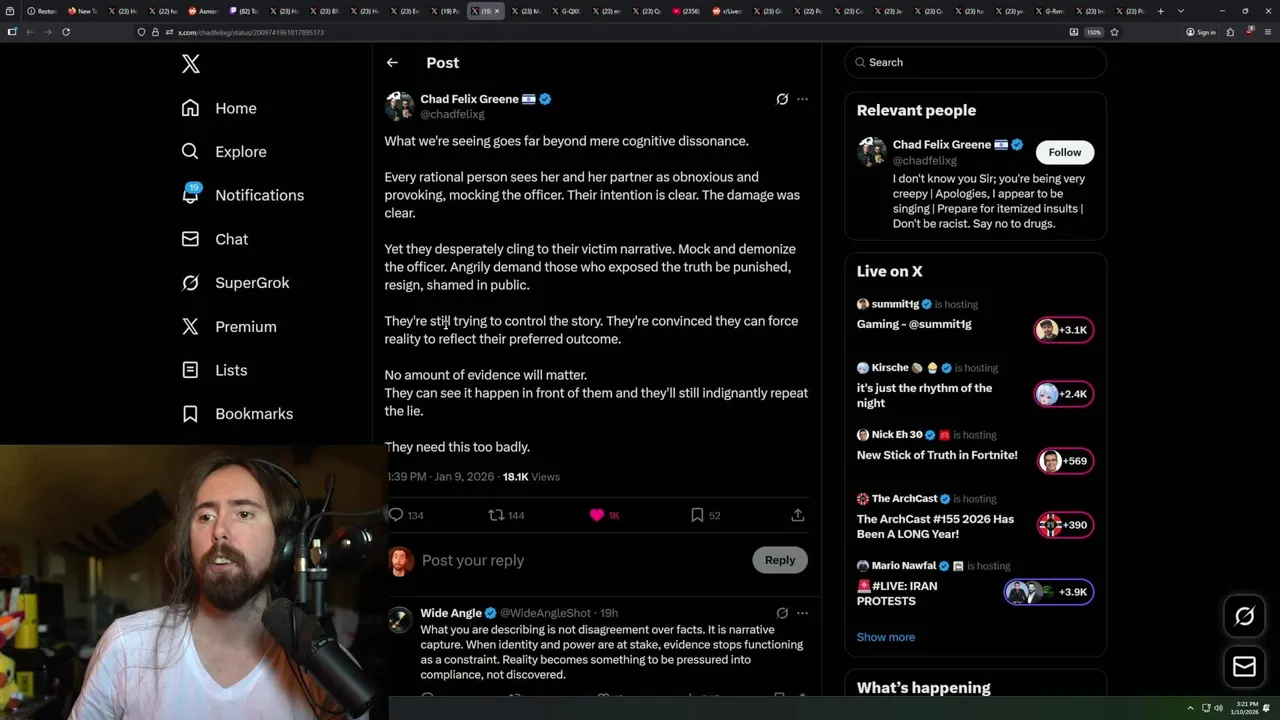The width and height of the screenshot is (1280, 720).
Task: Open 'New Stick of Truth in Fortnite!' stream
Action: tap(937, 455)
